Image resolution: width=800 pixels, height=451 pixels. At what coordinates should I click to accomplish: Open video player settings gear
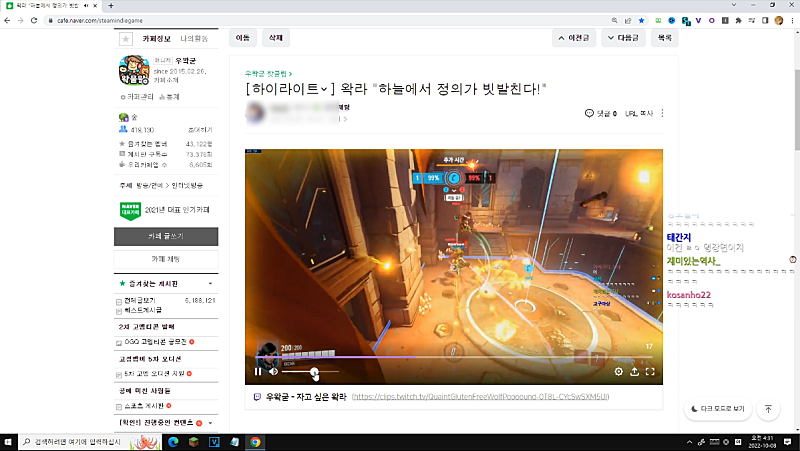coord(618,371)
